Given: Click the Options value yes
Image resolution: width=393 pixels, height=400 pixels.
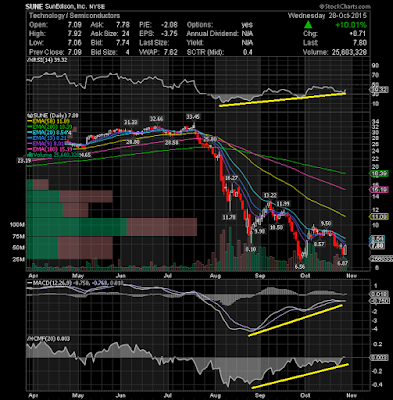Looking at the screenshot, I should tap(247, 25).
